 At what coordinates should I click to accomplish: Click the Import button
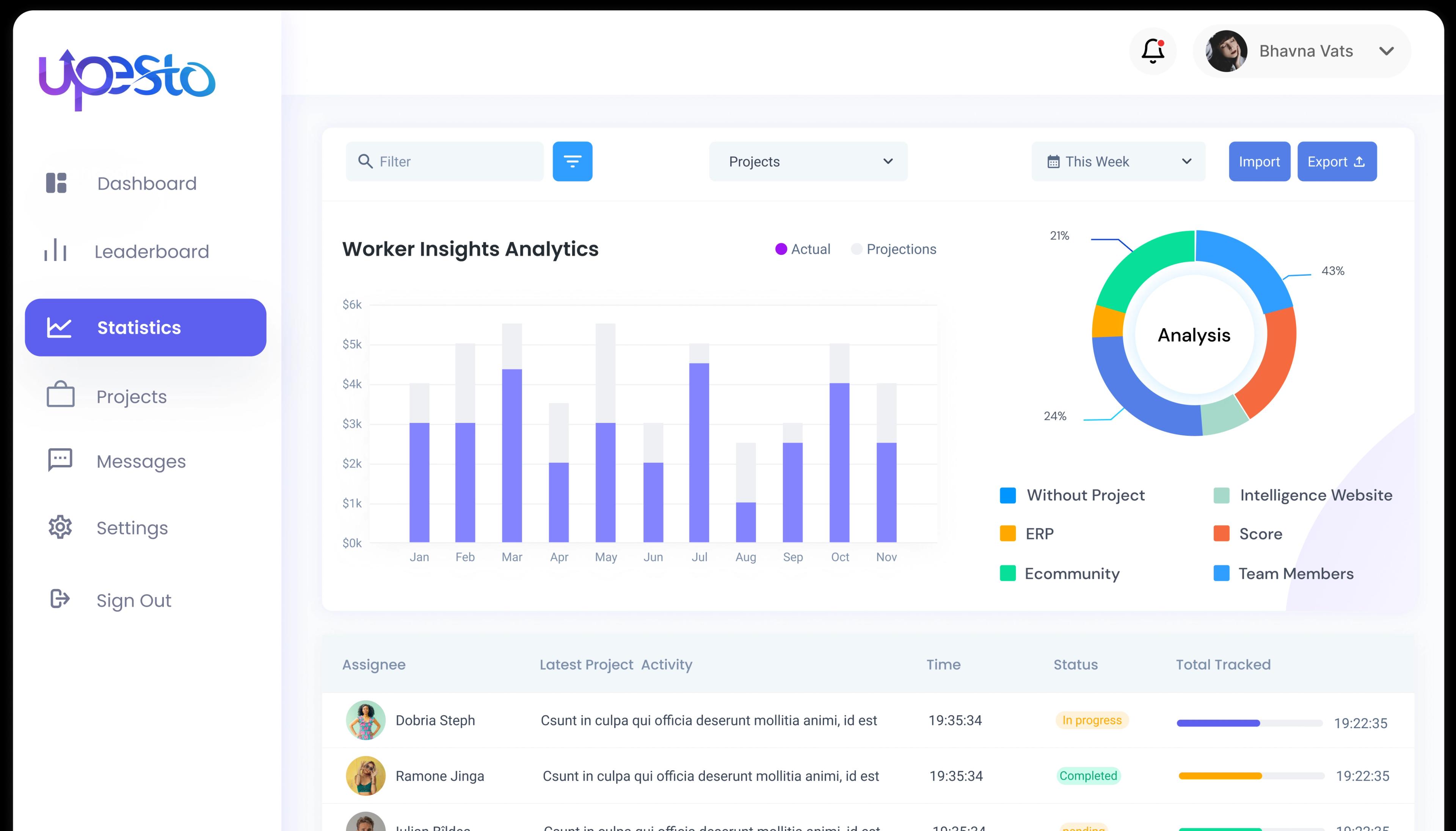(1259, 162)
